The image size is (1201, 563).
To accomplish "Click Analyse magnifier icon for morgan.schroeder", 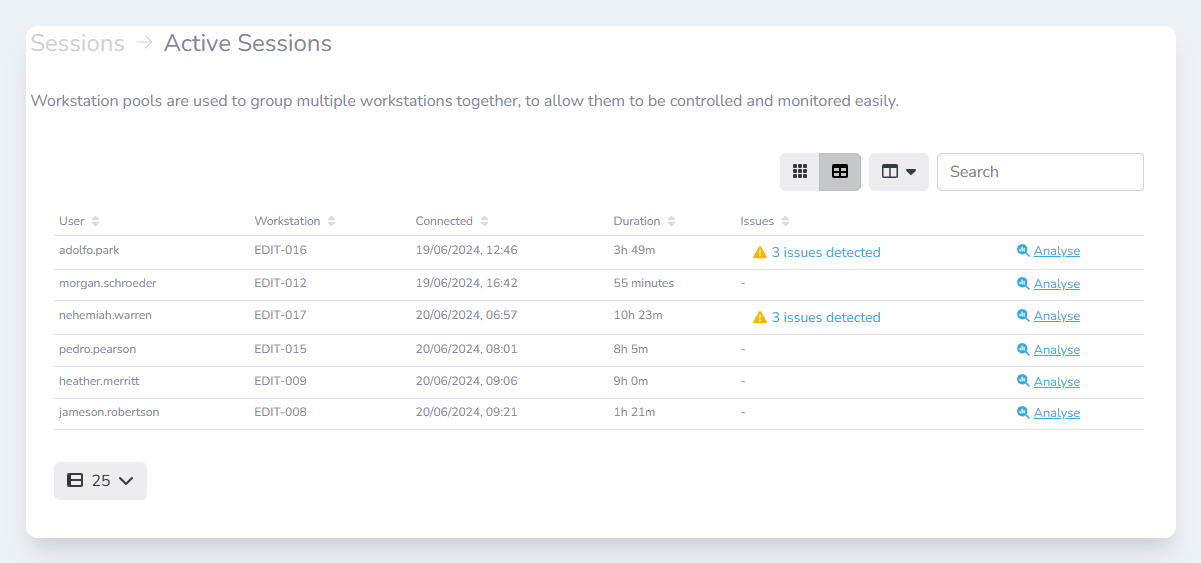I will (1023, 284).
